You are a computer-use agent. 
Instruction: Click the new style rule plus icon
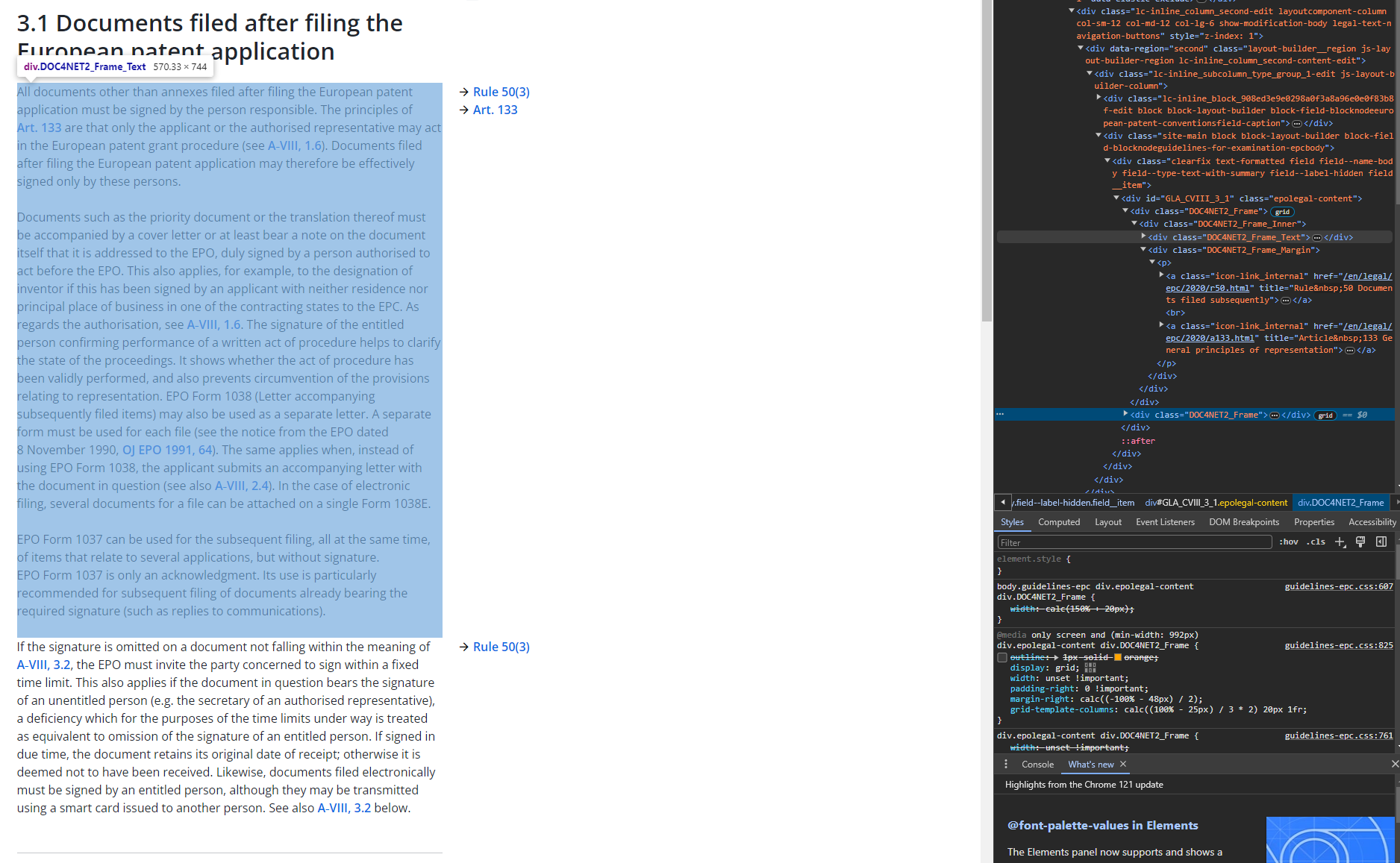pyautogui.click(x=1340, y=542)
